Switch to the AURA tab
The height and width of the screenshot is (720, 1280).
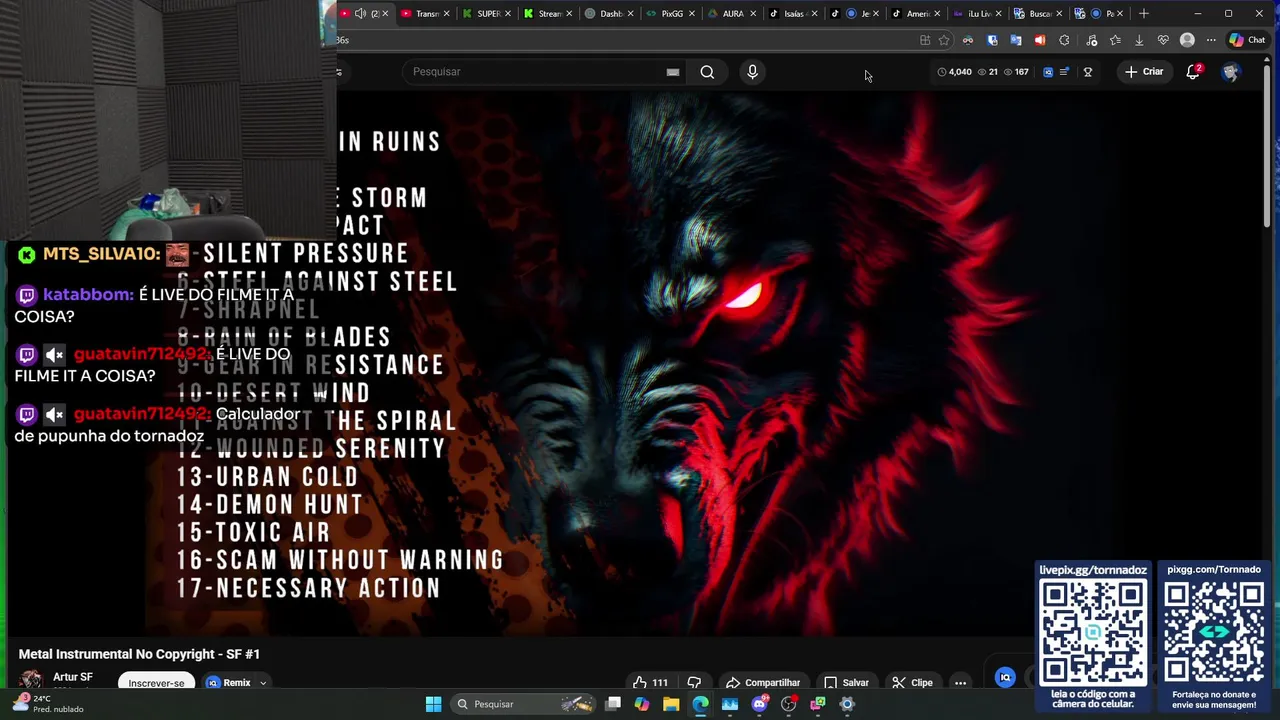(x=731, y=13)
